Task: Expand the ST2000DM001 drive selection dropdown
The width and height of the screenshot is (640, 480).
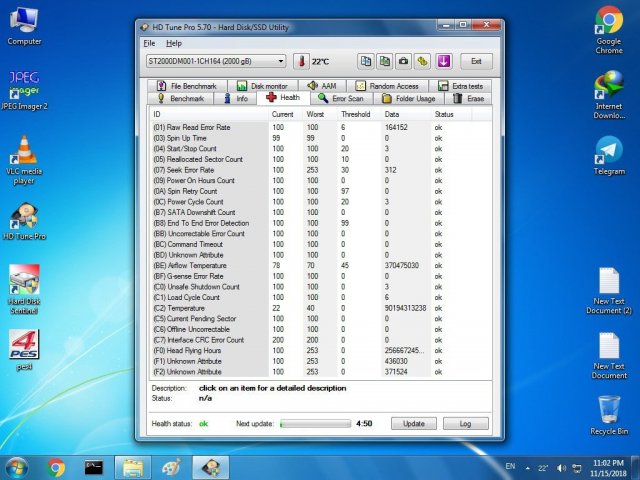Action: coord(282,61)
